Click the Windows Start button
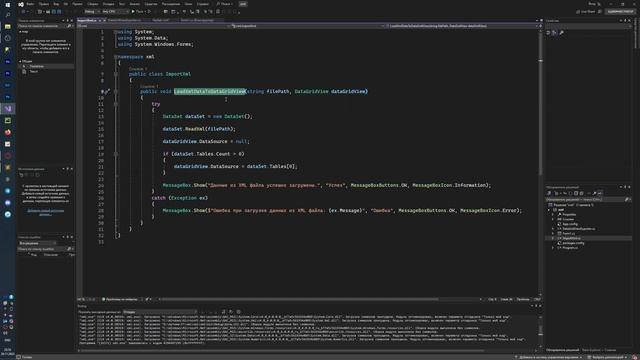 pos(7,4)
